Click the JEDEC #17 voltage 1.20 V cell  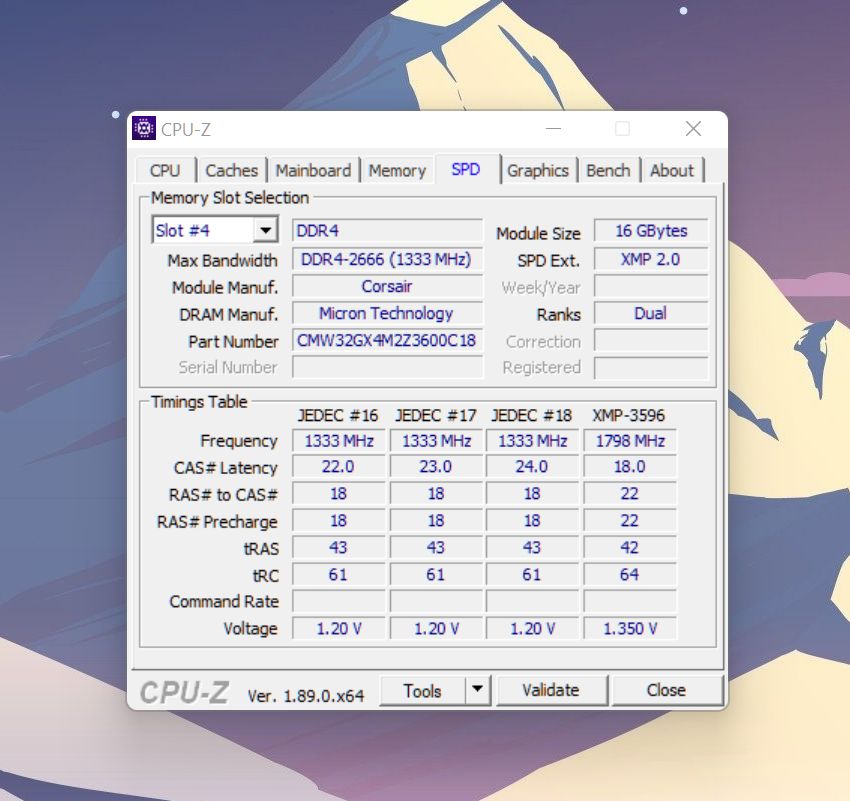(x=436, y=629)
